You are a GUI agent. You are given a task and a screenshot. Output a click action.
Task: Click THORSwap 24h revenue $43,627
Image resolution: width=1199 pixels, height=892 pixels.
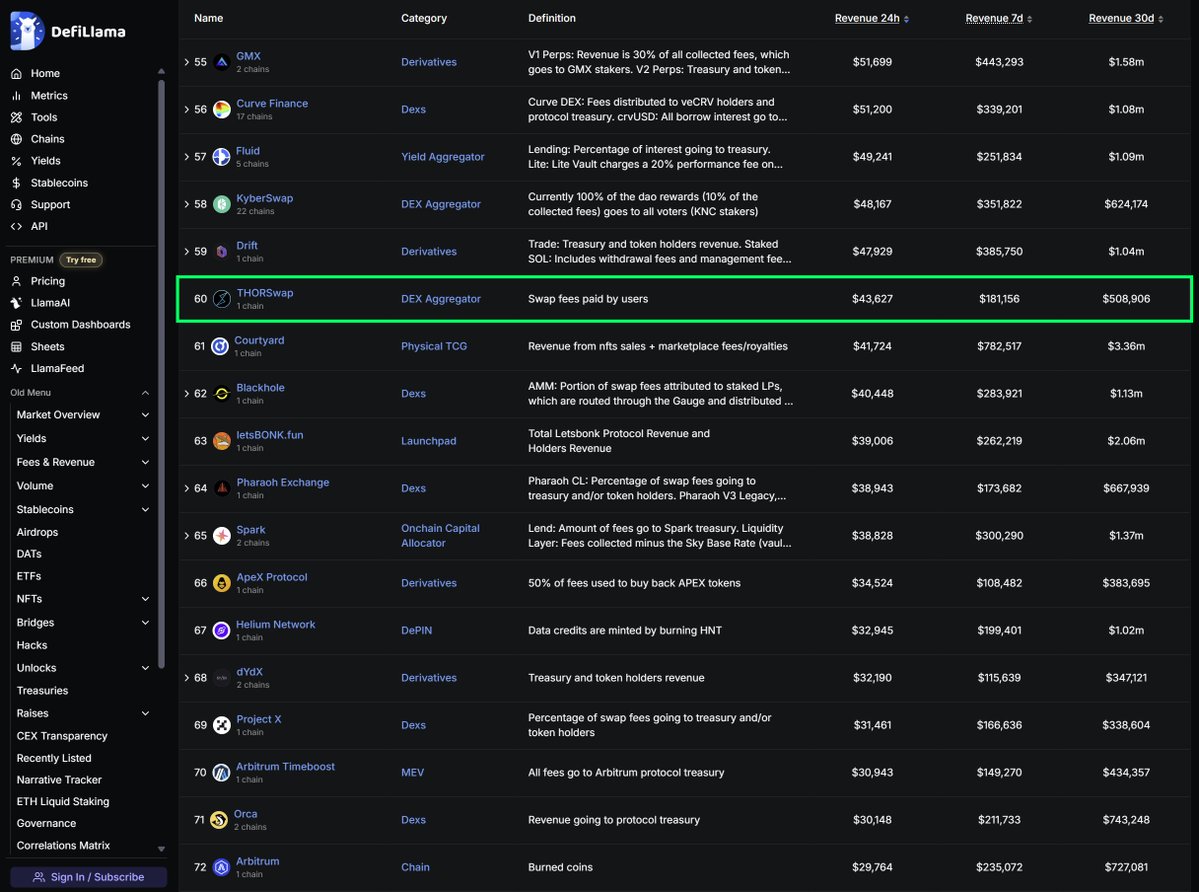tap(872, 299)
